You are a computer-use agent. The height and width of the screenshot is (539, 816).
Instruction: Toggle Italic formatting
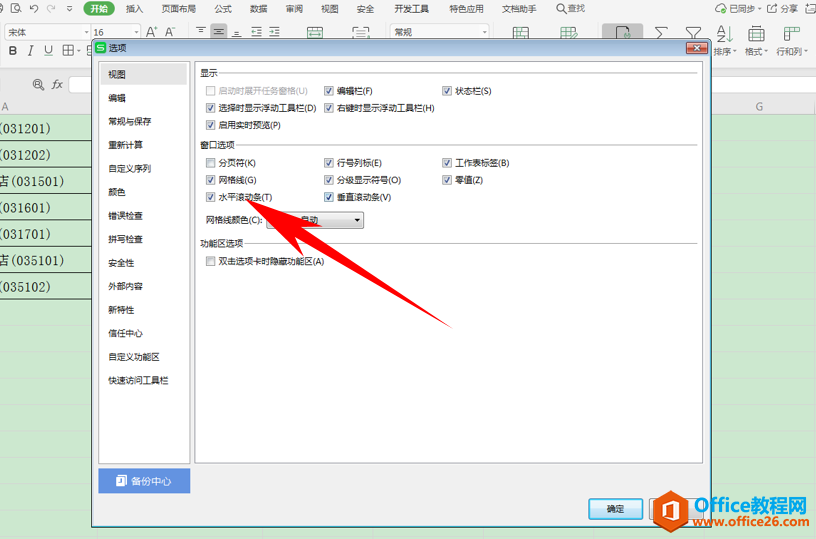(x=31, y=50)
